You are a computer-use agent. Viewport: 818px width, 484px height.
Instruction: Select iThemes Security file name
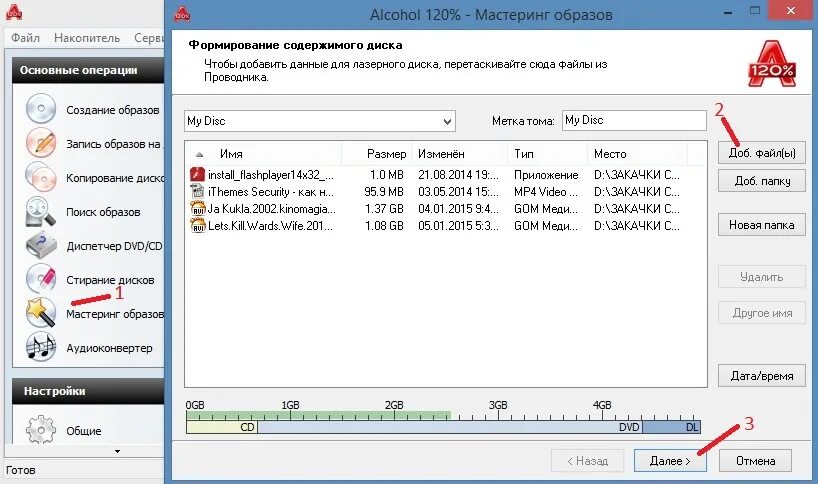271,192
